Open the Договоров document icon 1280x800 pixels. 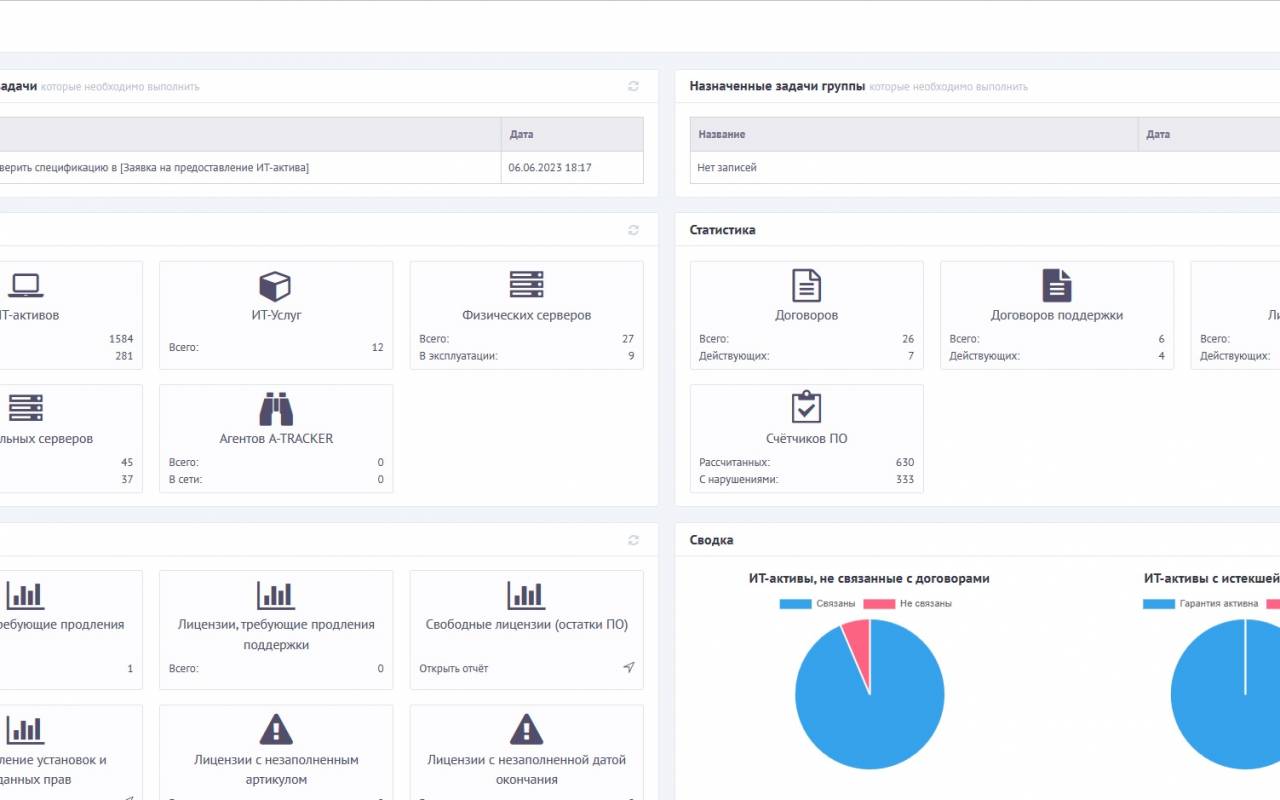[806, 285]
